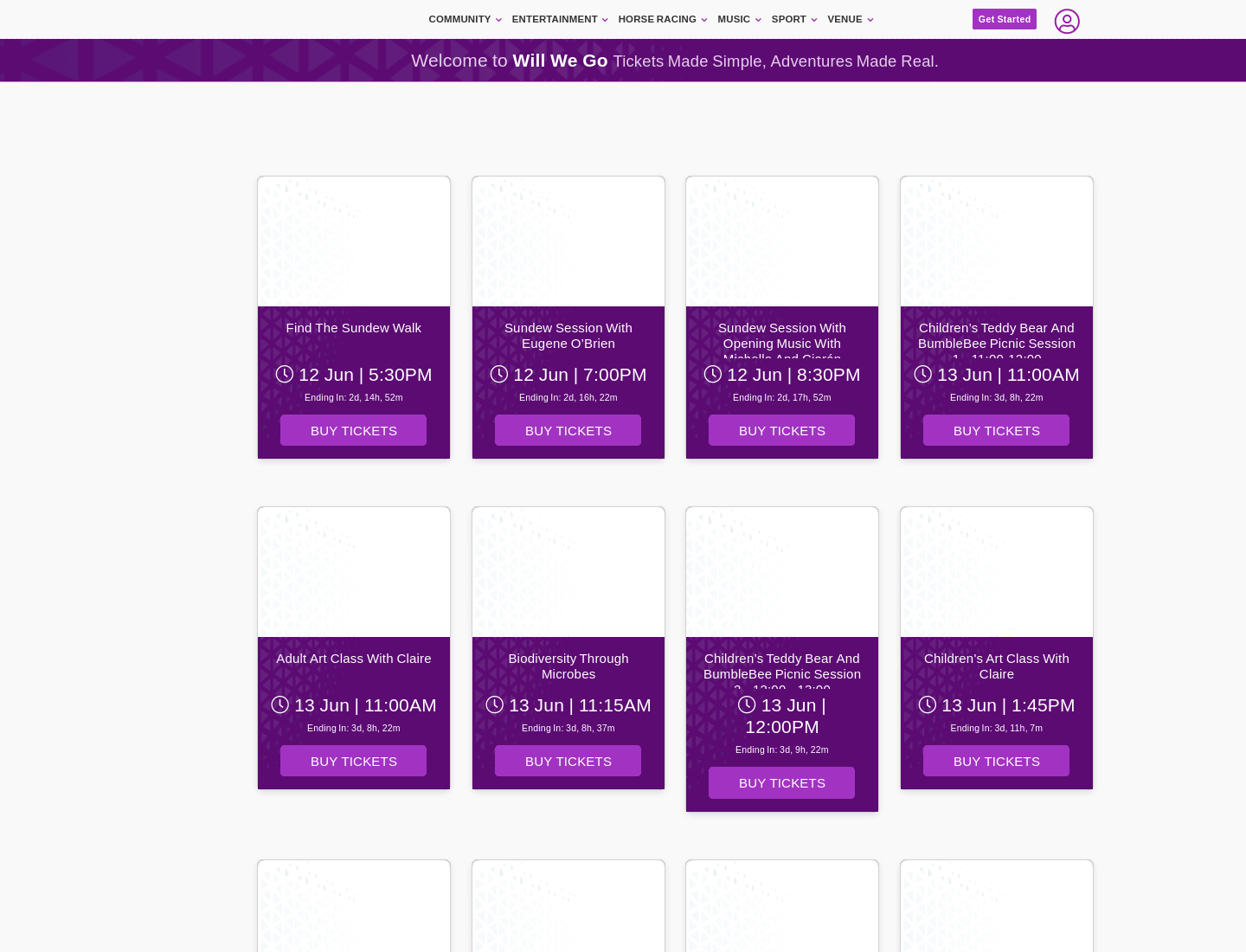The width and height of the screenshot is (1246, 952).
Task: Open Biodiversity Through Microbes card image
Action: tap(568, 572)
